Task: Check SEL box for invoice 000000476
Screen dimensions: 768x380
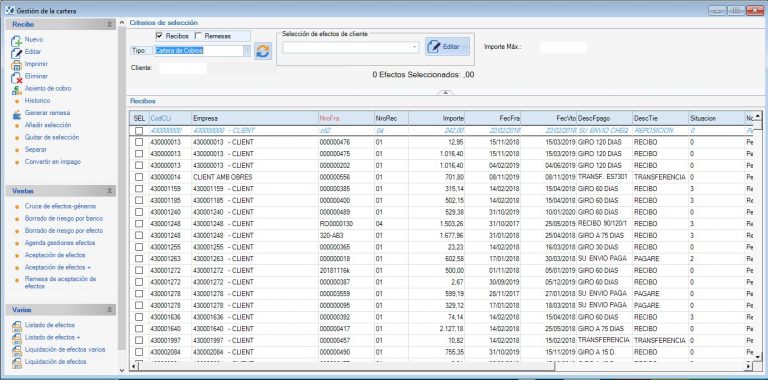Action: click(x=139, y=142)
